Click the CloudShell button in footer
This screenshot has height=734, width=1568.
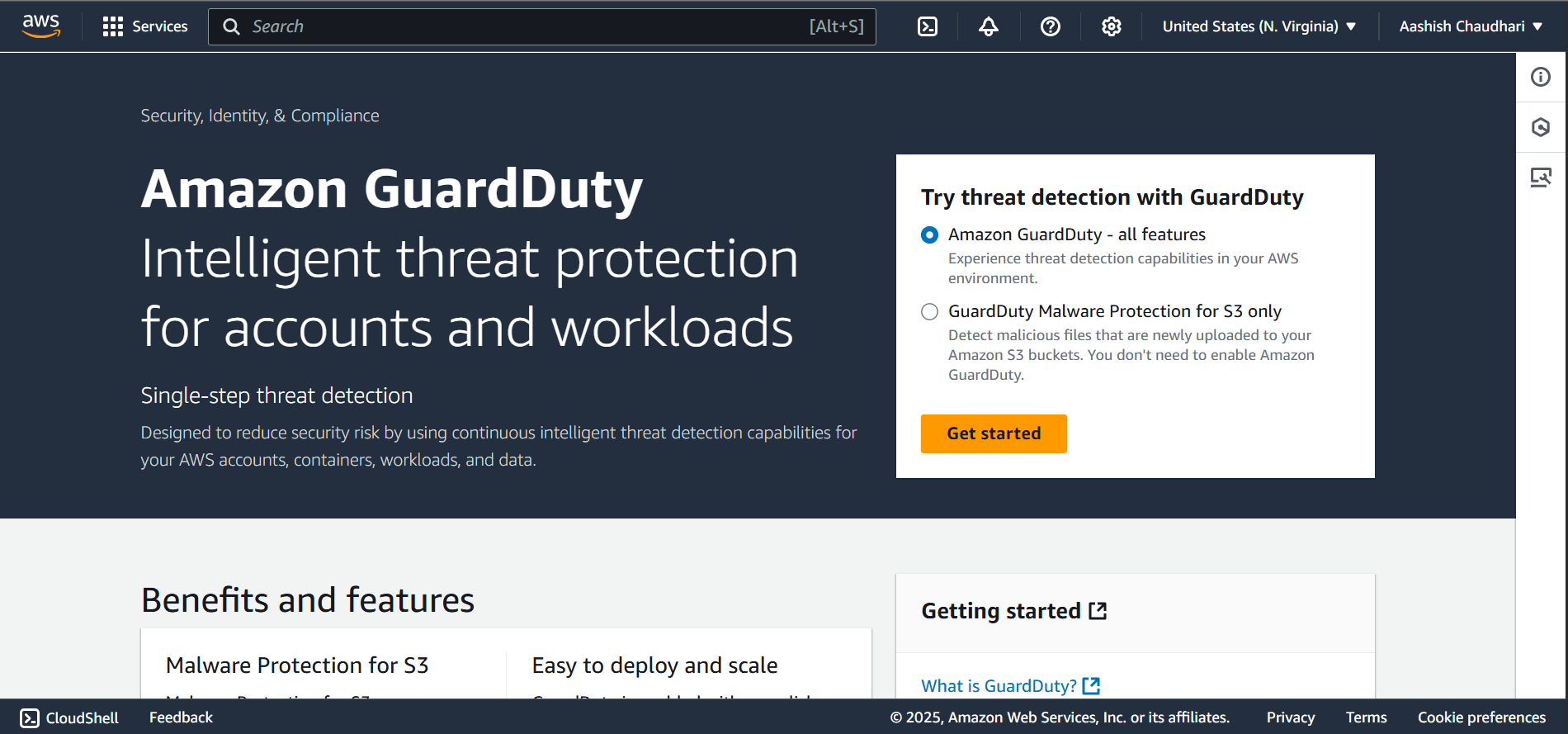(69, 718)
